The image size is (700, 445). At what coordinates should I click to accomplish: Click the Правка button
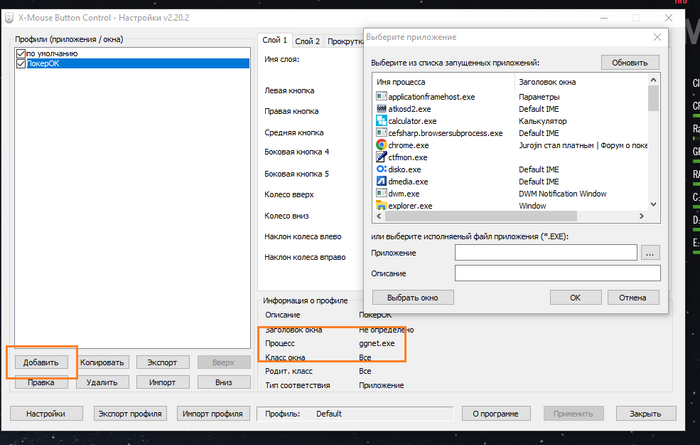click(41, 383)
